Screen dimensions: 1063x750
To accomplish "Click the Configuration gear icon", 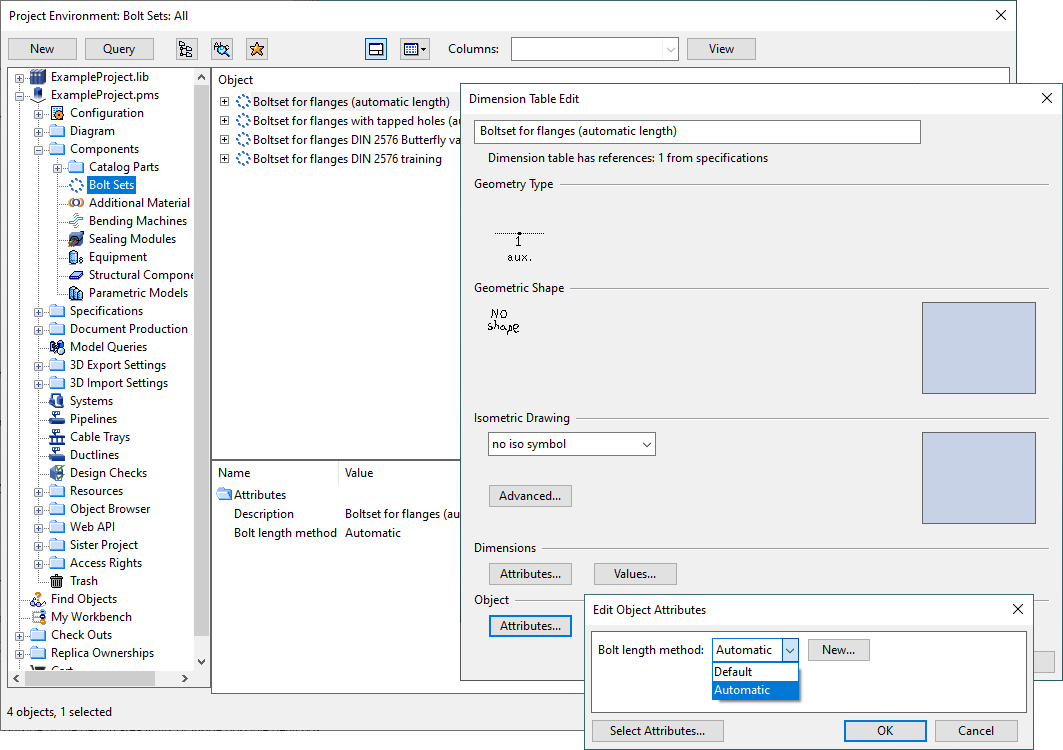I will click(x=57, y=113).
